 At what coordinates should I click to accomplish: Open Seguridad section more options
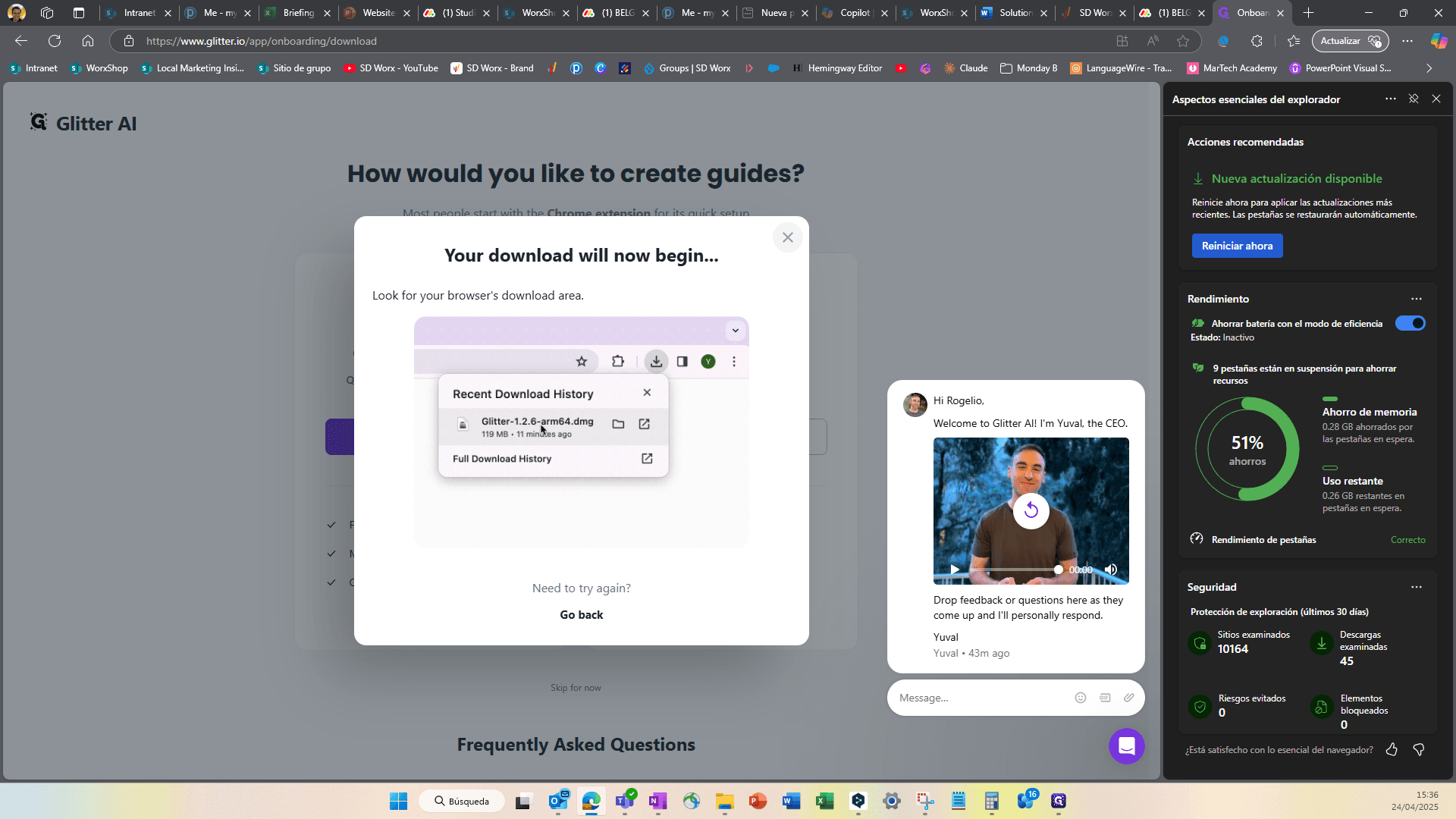click(x=1416, y=587)
